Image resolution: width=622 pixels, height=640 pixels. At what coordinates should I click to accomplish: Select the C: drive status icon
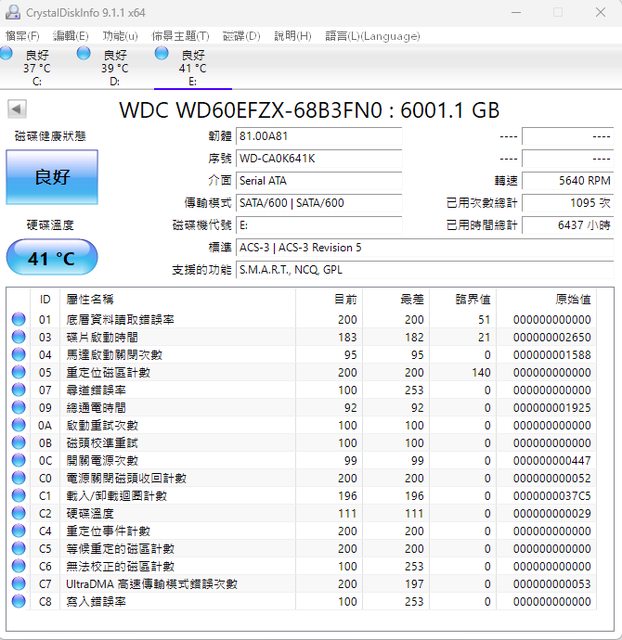pos(14,54)
